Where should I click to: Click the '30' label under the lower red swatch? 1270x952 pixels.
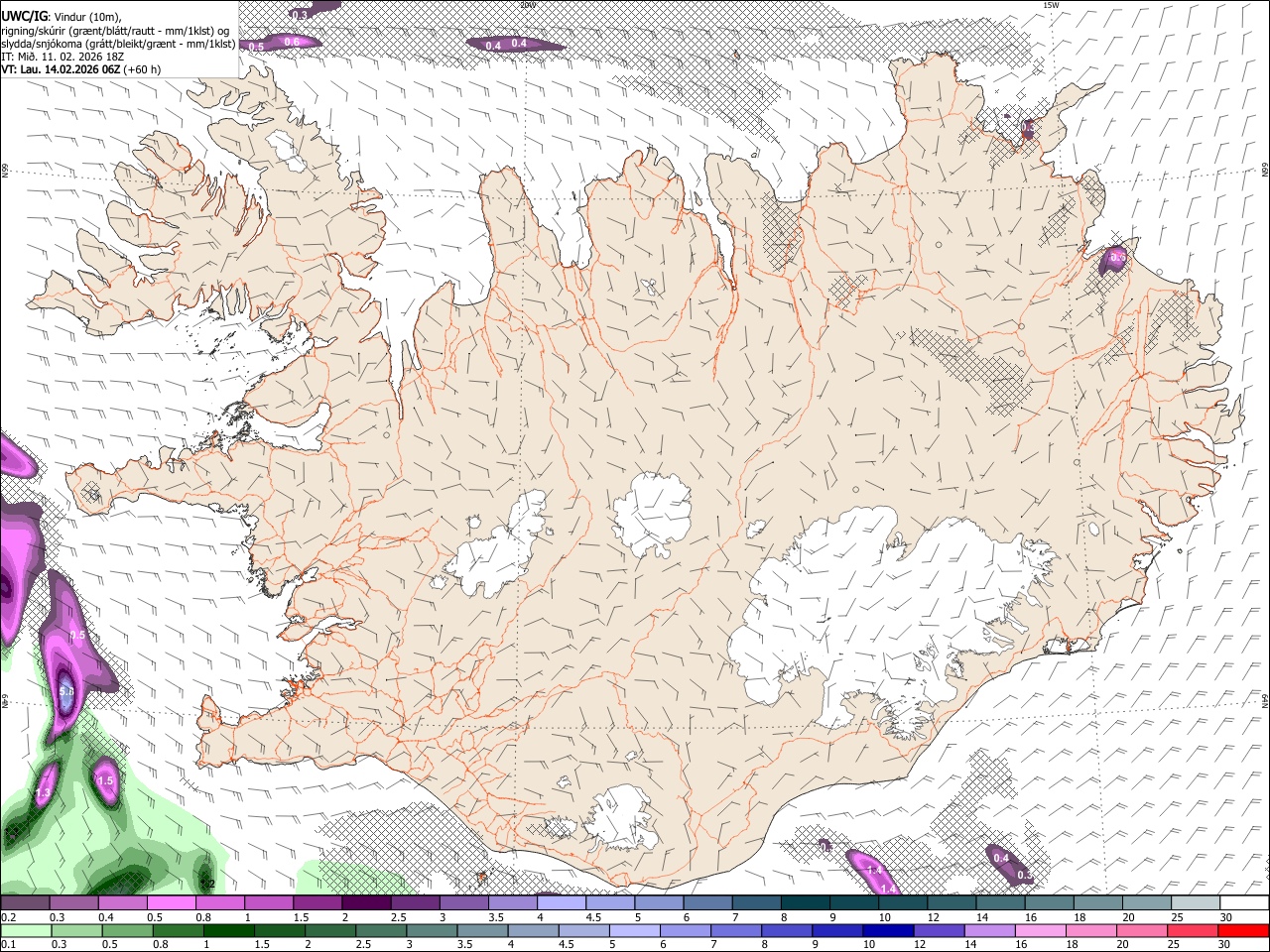(1224, 944)
